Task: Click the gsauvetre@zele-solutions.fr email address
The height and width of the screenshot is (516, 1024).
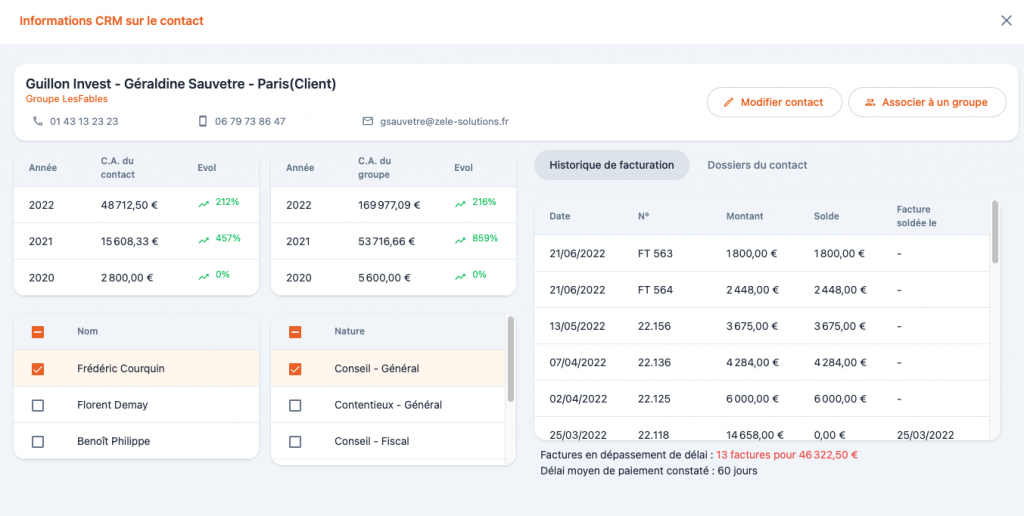Action: point(444,121)
